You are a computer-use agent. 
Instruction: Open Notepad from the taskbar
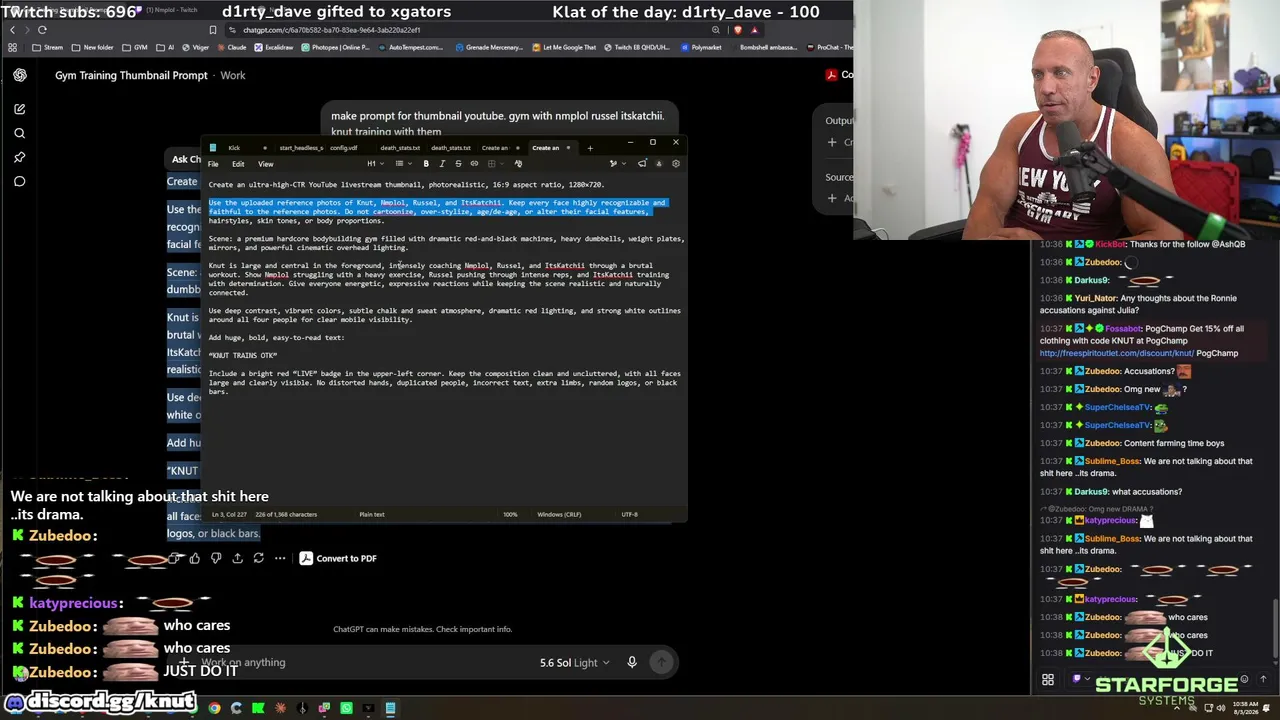tap(390, 708)
